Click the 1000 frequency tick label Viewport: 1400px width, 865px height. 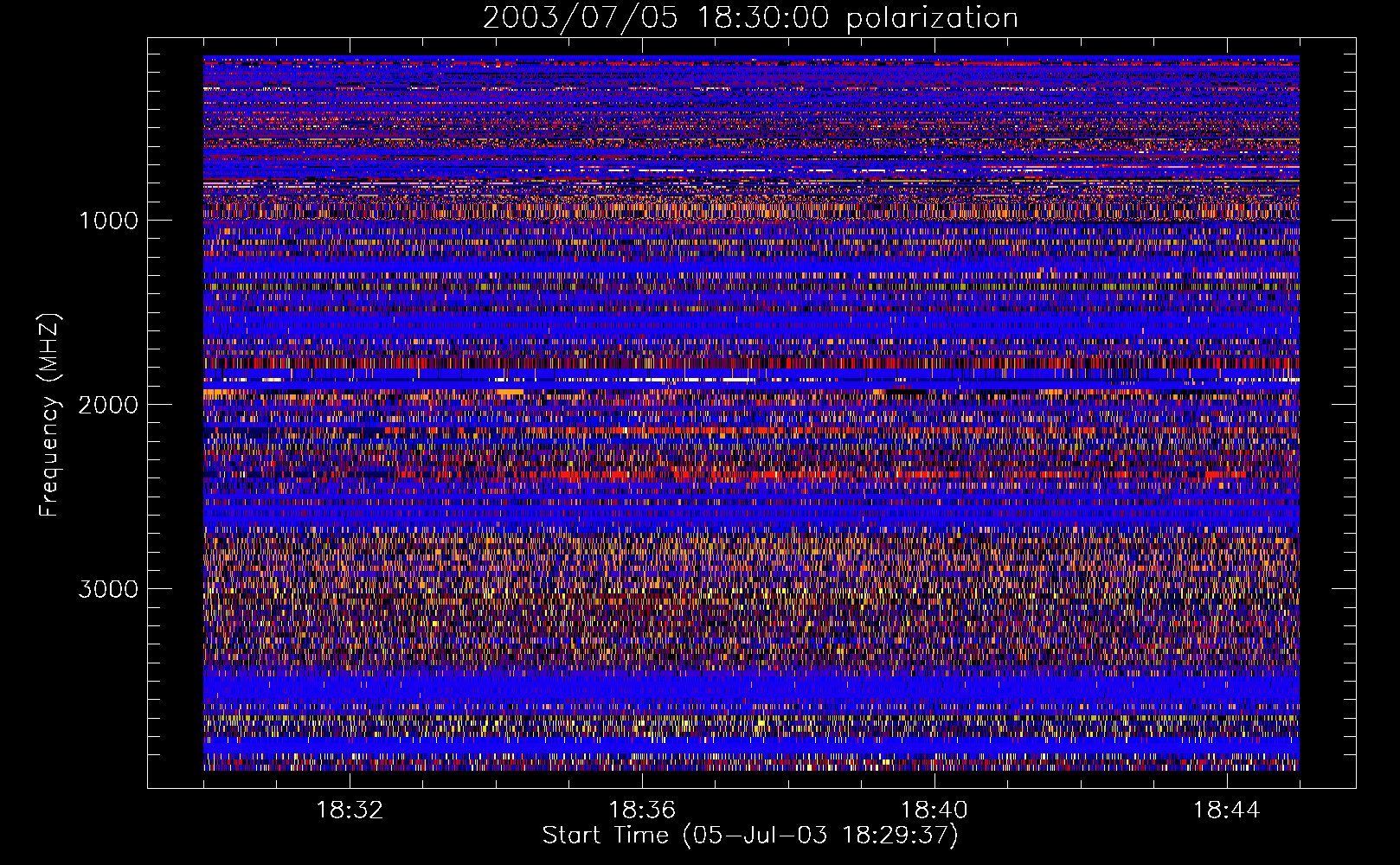pos(108,221)
